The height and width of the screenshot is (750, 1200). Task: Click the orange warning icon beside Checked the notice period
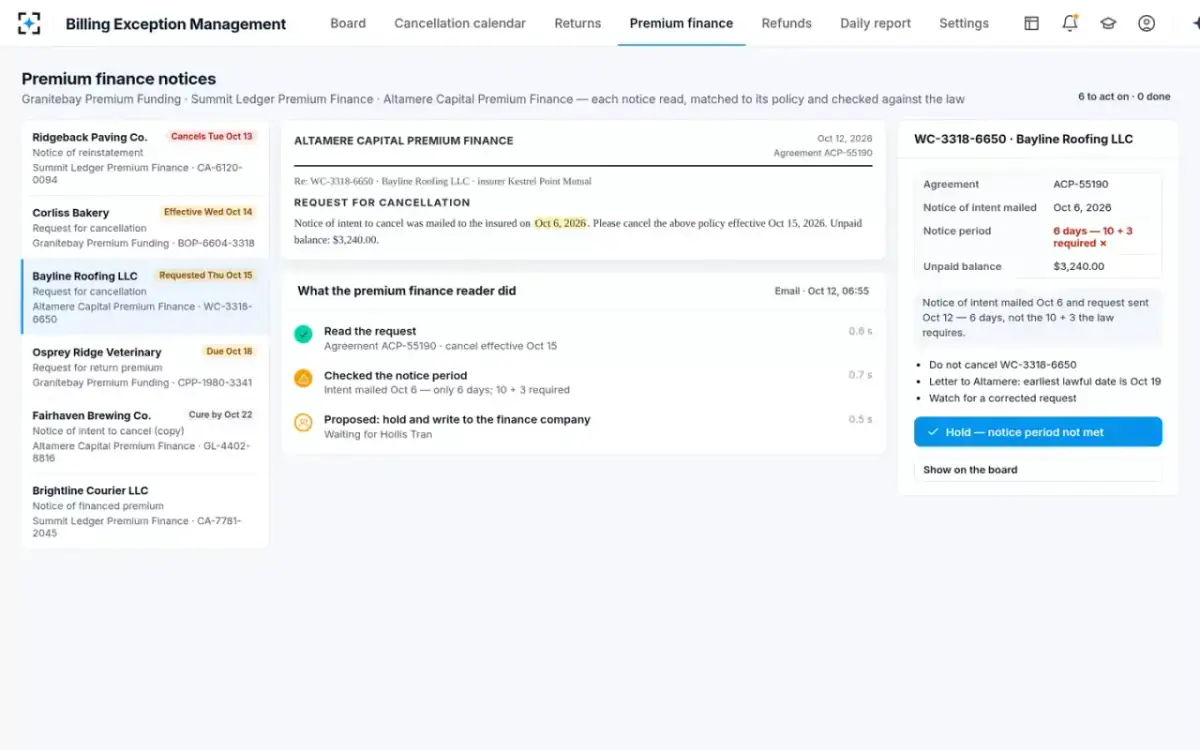(303, 378)
